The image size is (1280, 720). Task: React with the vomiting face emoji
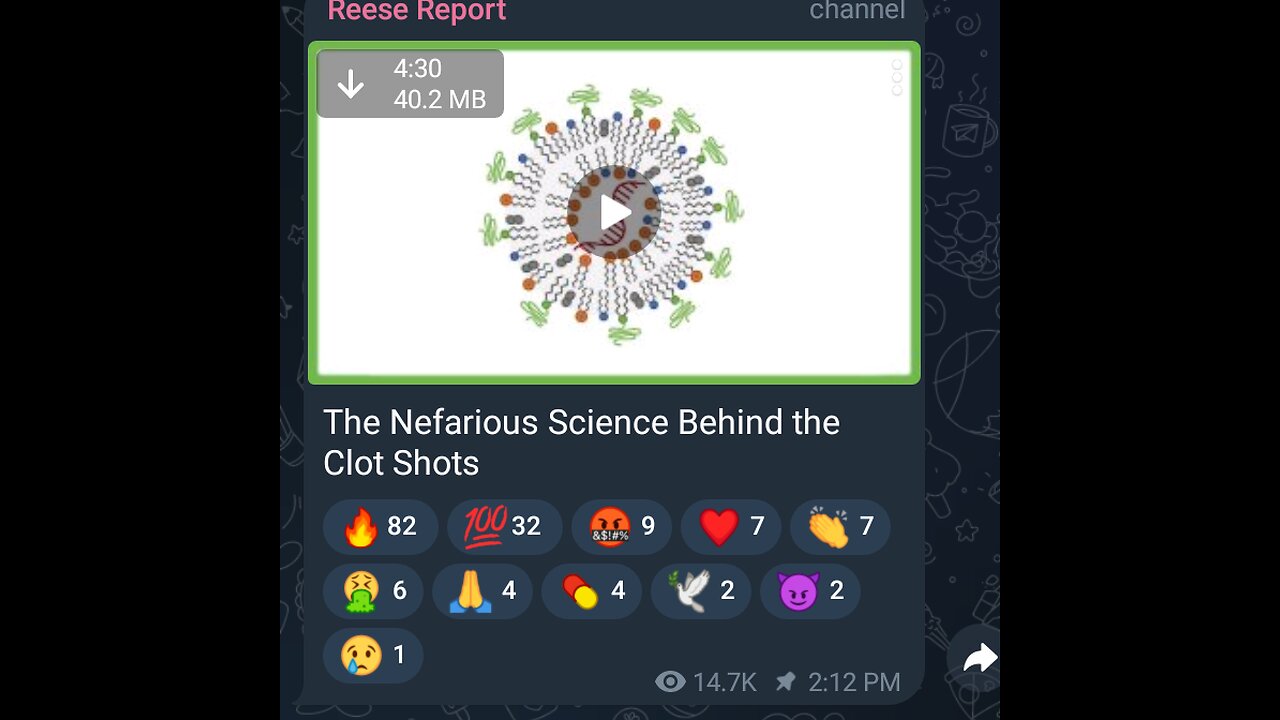(373, 591)
